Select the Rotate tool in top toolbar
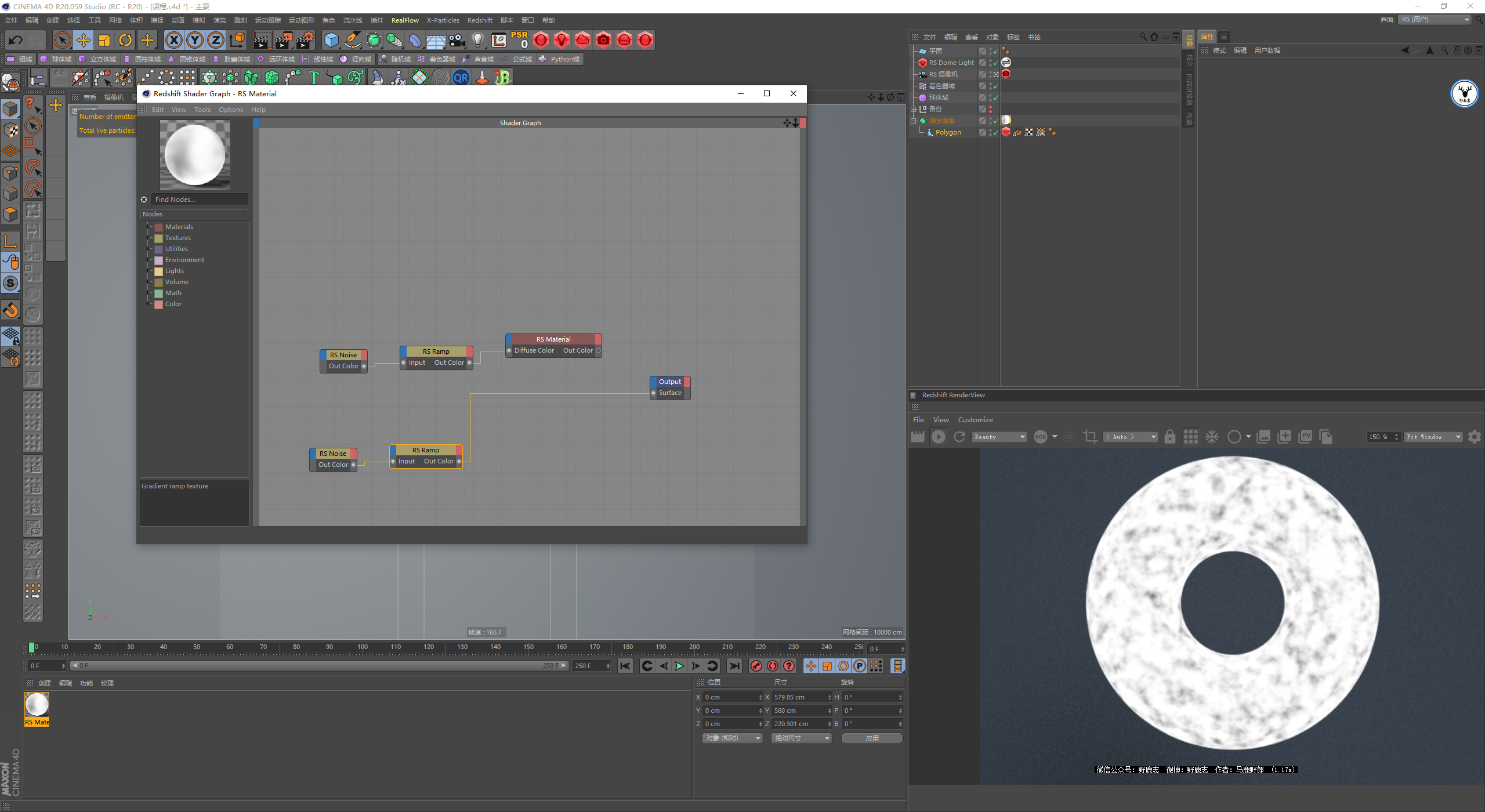This screenshot has height=812, width=1485. 125,40
